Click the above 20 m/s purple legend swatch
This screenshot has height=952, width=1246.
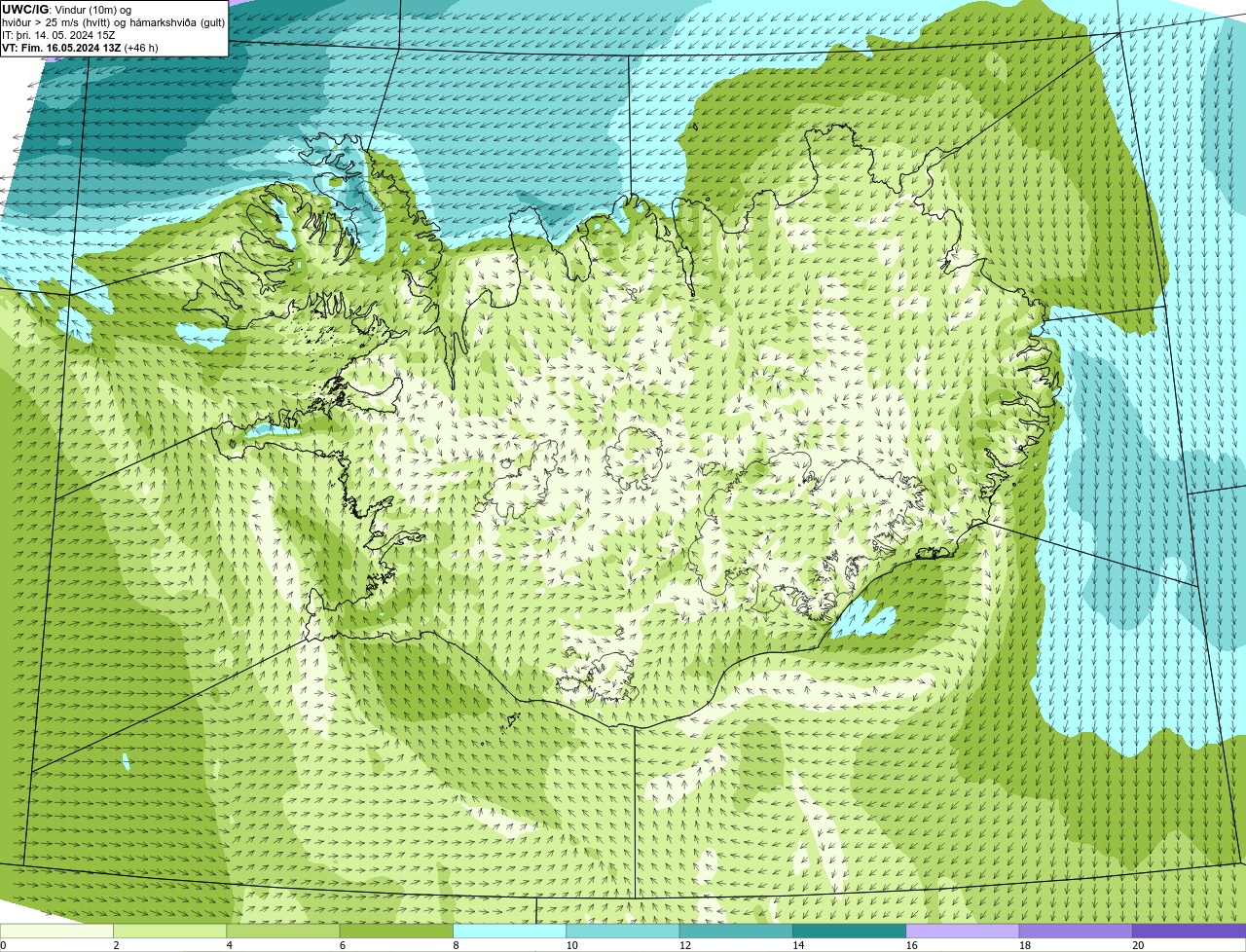(x=1189, y=931)
